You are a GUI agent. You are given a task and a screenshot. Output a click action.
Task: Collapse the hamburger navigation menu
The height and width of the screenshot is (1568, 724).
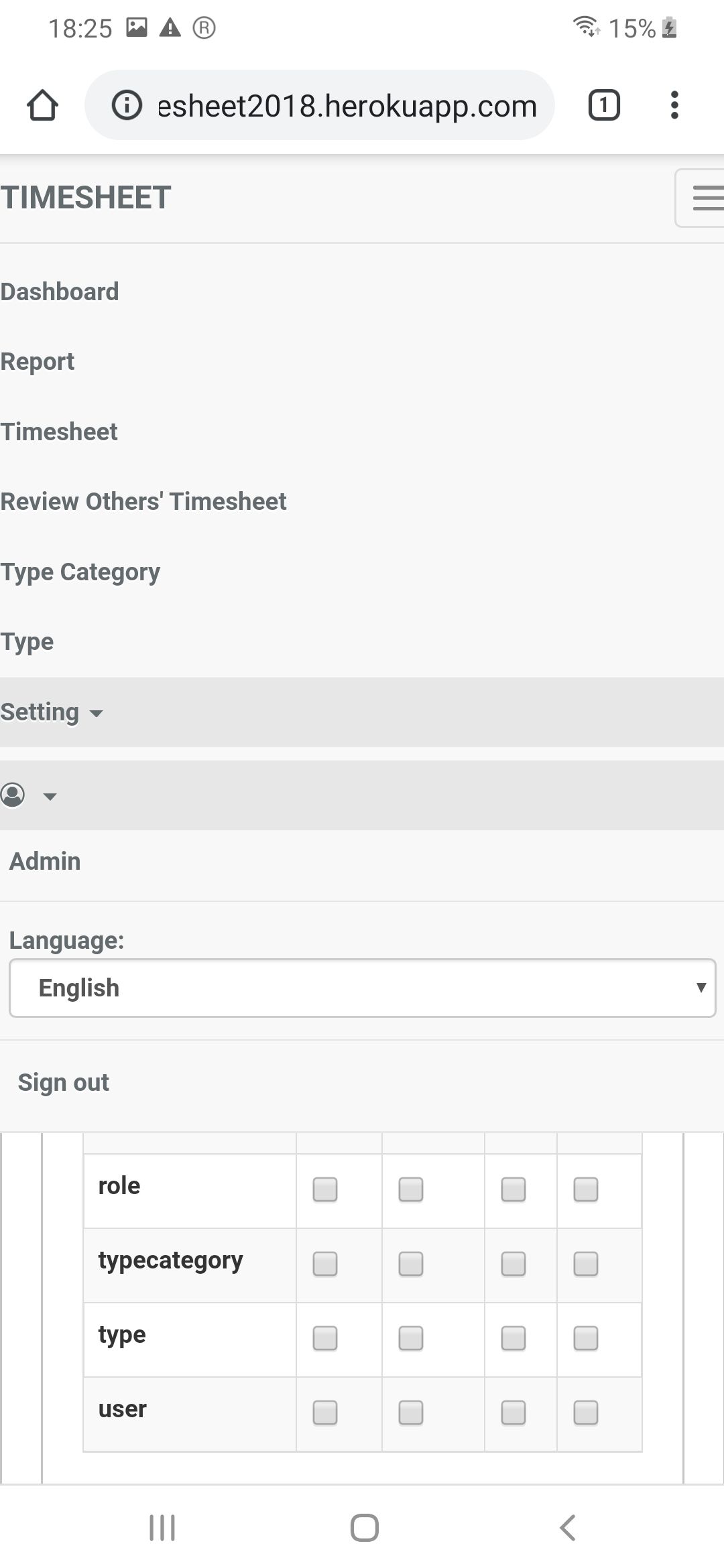pos(700,198)
